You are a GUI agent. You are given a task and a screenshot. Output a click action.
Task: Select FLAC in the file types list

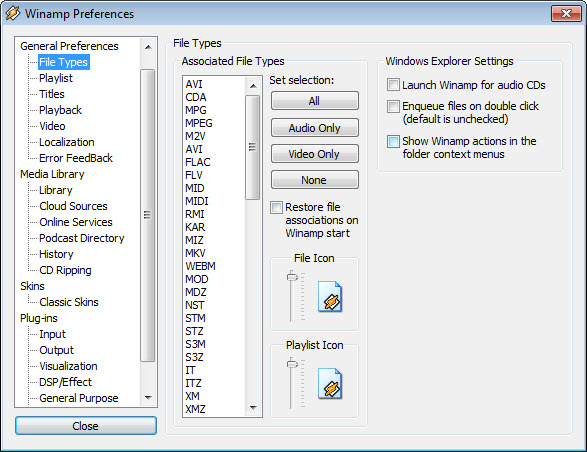click(x=198, y=162)
